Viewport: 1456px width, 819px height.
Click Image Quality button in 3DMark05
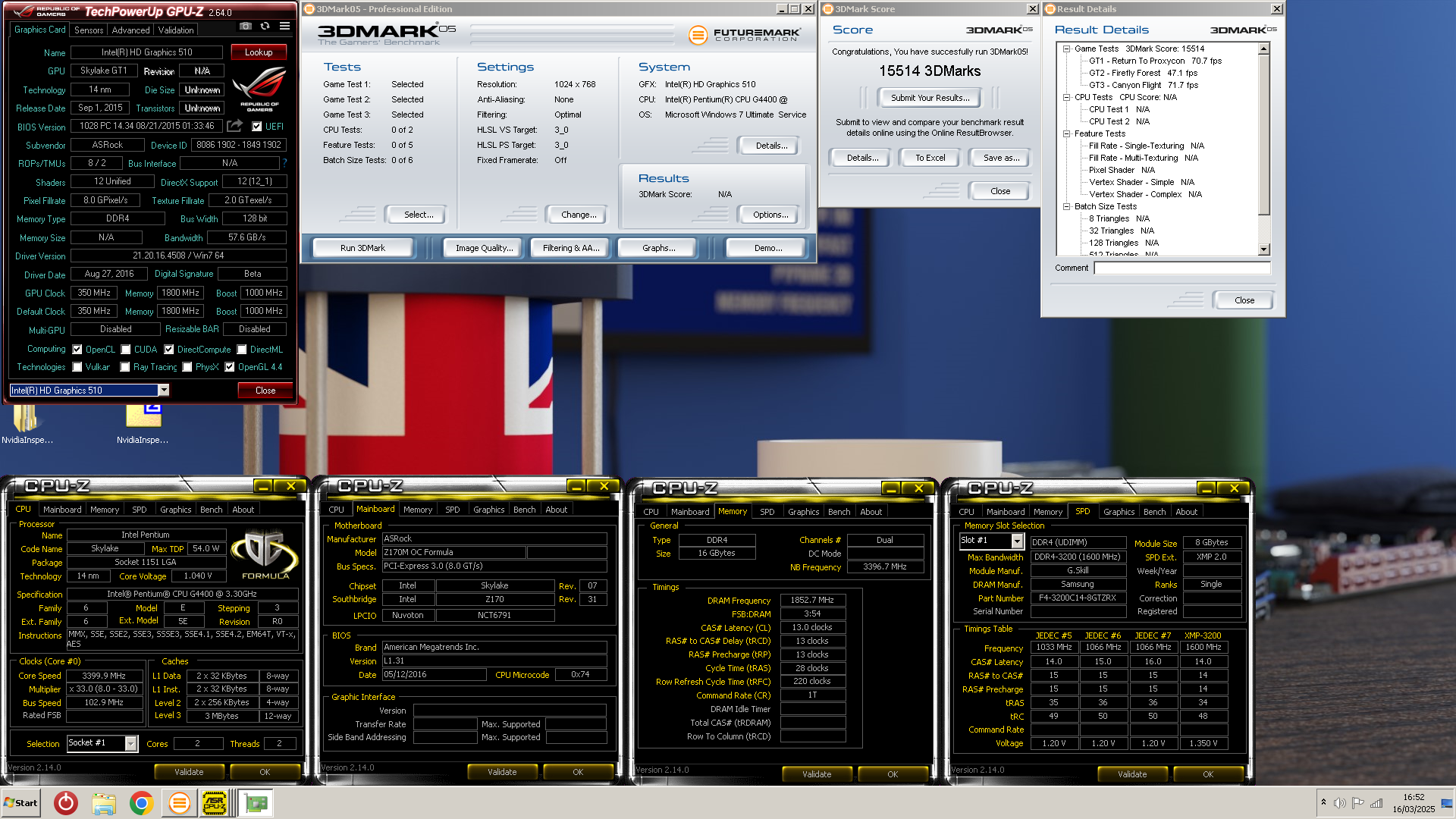coord(484,248)
